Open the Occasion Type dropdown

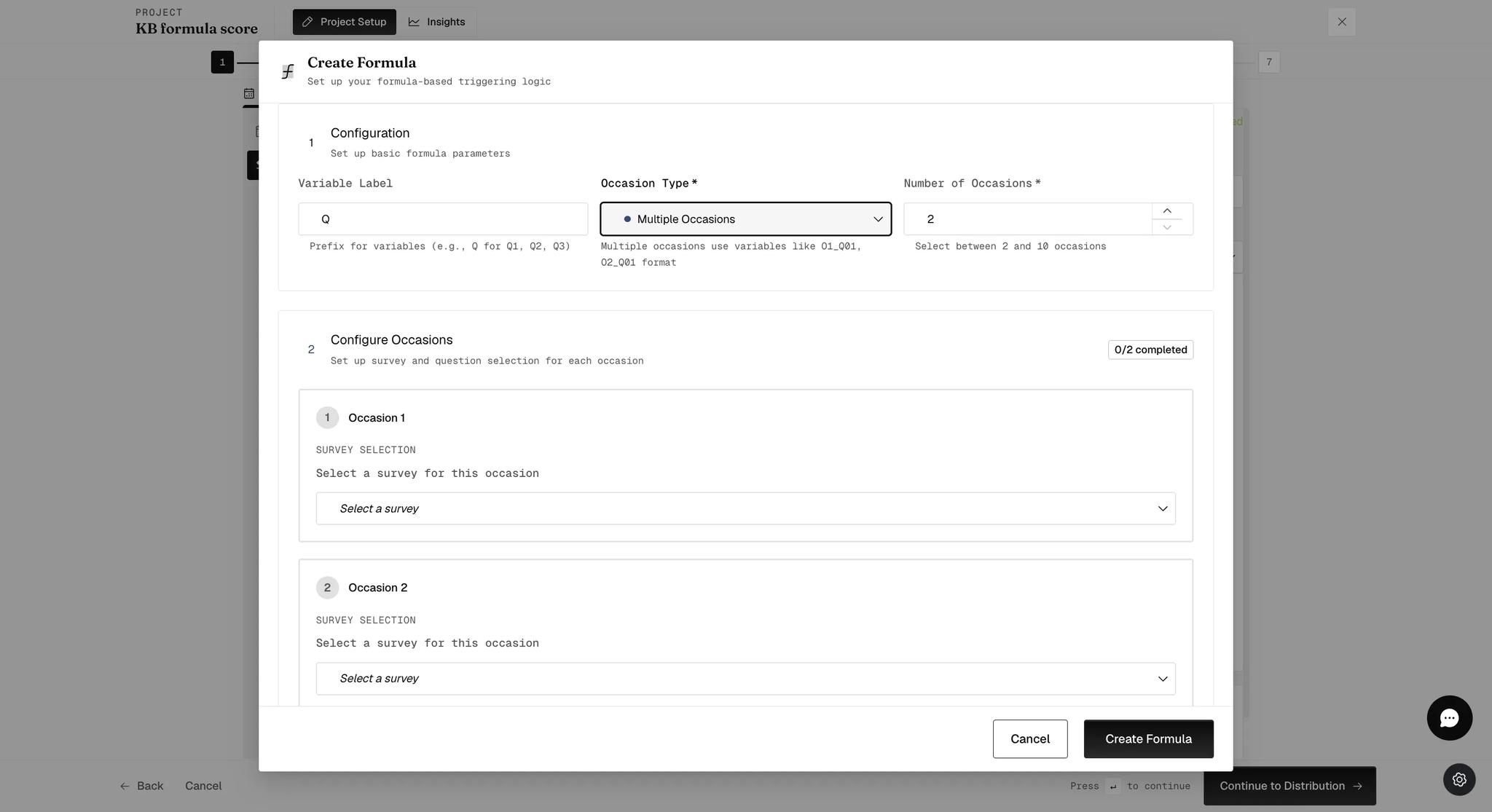[745, 219]
